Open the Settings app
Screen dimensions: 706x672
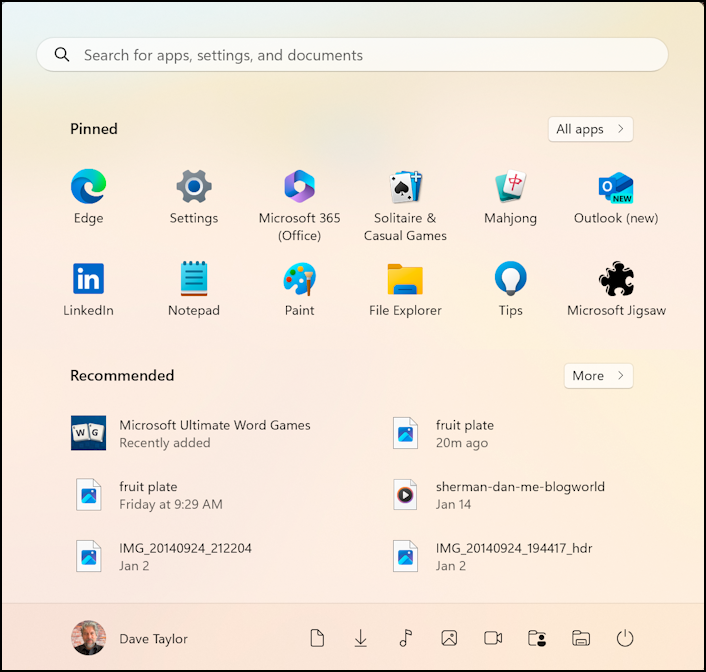(194, 196)
